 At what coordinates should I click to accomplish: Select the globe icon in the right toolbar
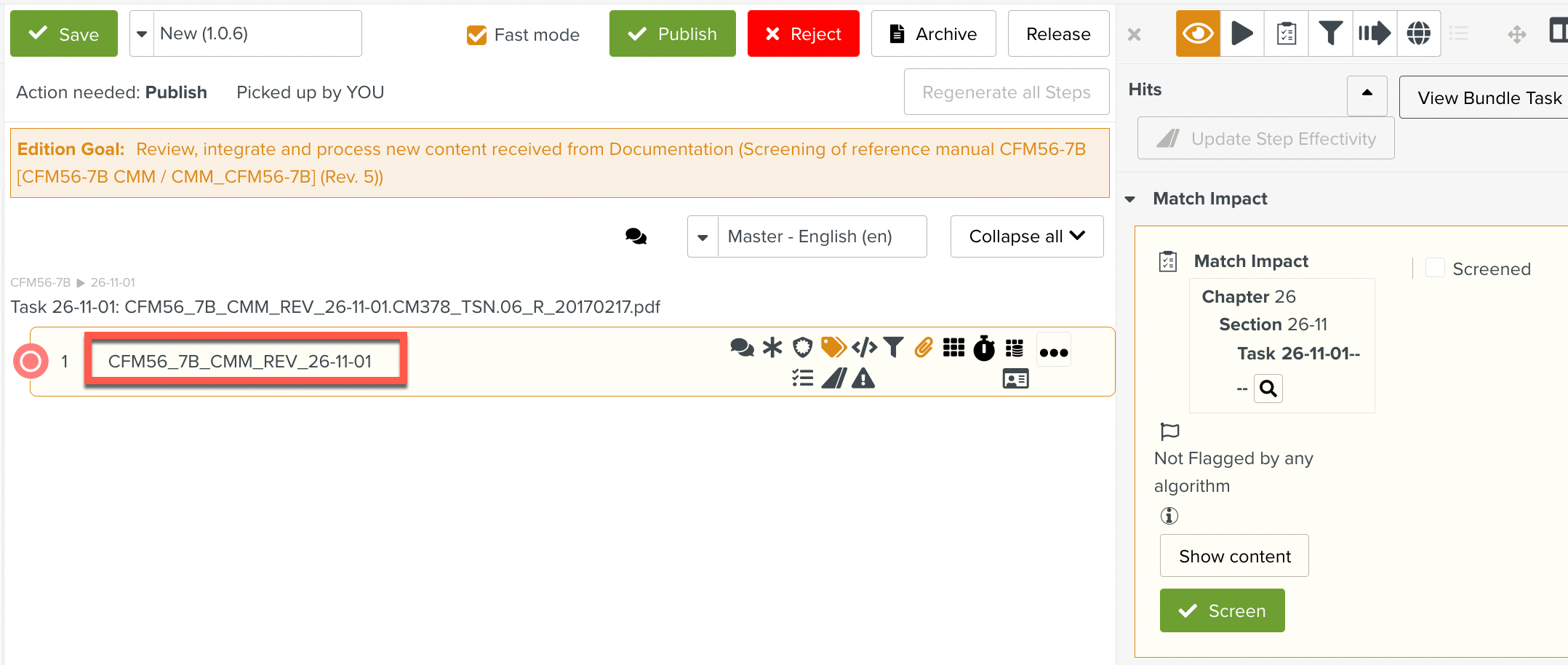point(1418,33)
